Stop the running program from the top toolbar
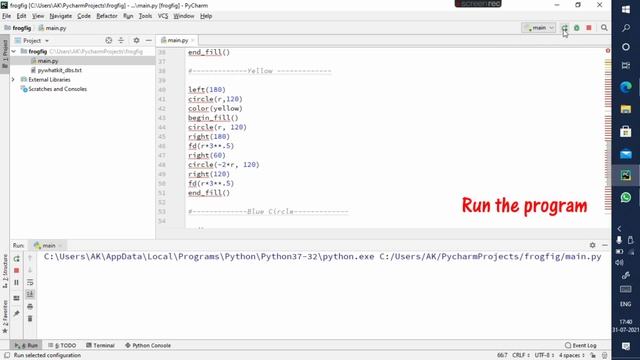 589,28
